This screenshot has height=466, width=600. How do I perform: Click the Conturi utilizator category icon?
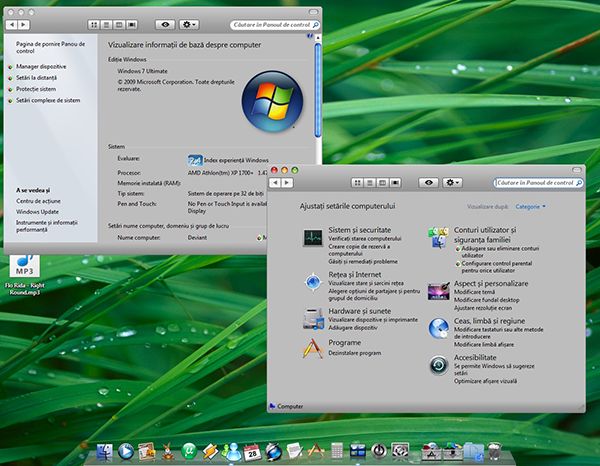tap(438, 238)
